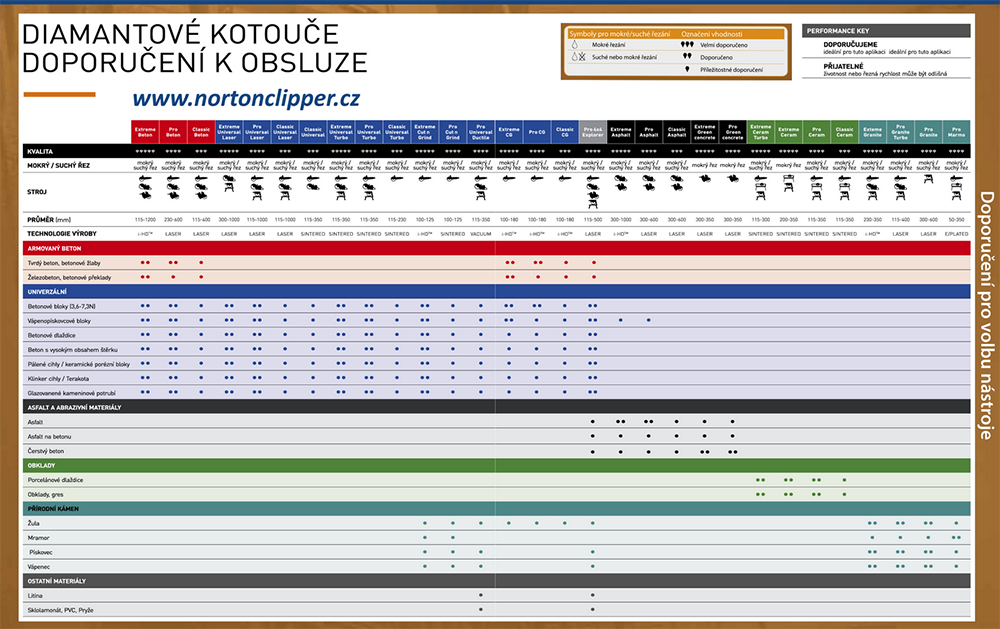Screen dimensions: 1000x629
Task: Click the Asfalt na betonu row label
Action: point(49,436)
